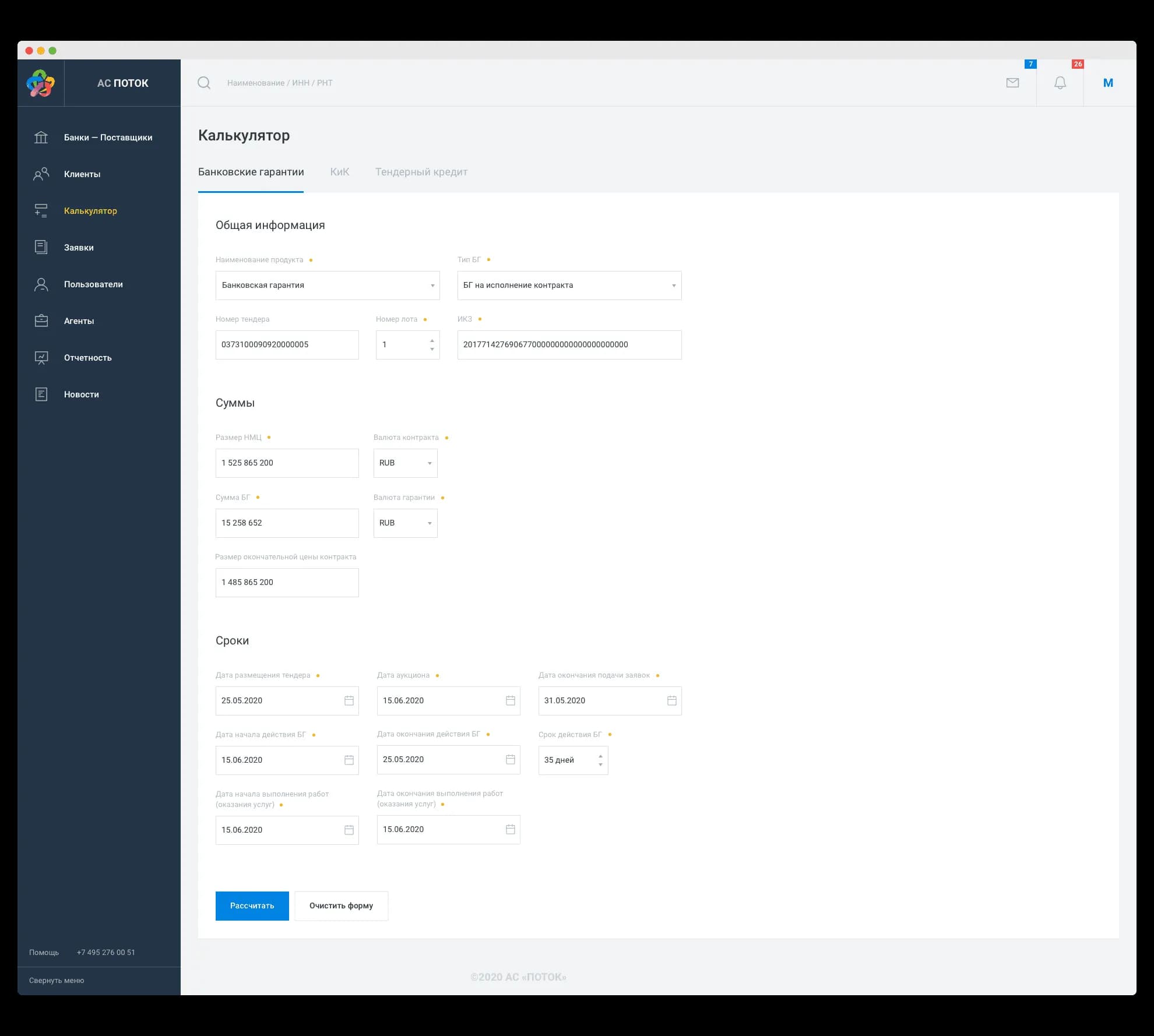Click the Клиенты people icon in sidebar
1154x1036 pixels.
coord(41,174)
